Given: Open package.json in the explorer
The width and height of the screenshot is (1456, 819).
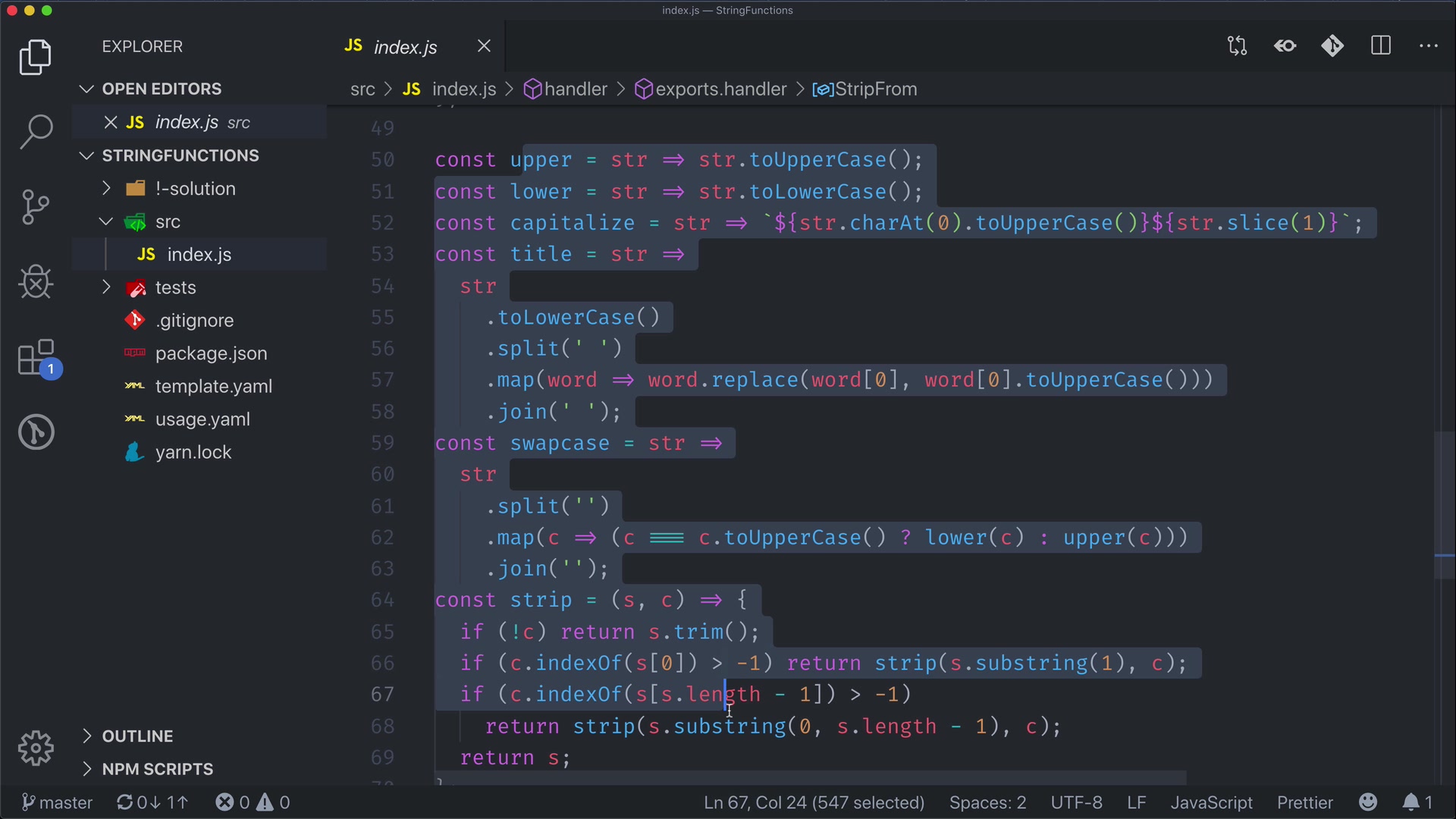Looking at the screenshot, I should point(211,353).
